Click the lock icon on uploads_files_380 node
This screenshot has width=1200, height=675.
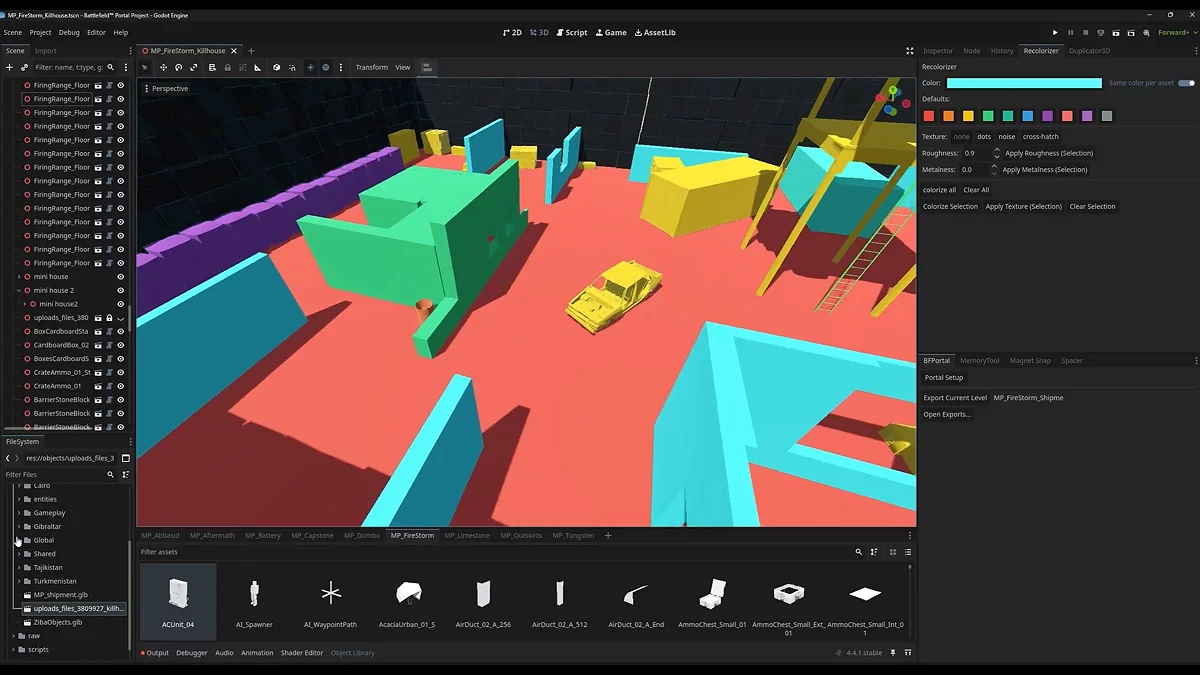click(109, 318)
